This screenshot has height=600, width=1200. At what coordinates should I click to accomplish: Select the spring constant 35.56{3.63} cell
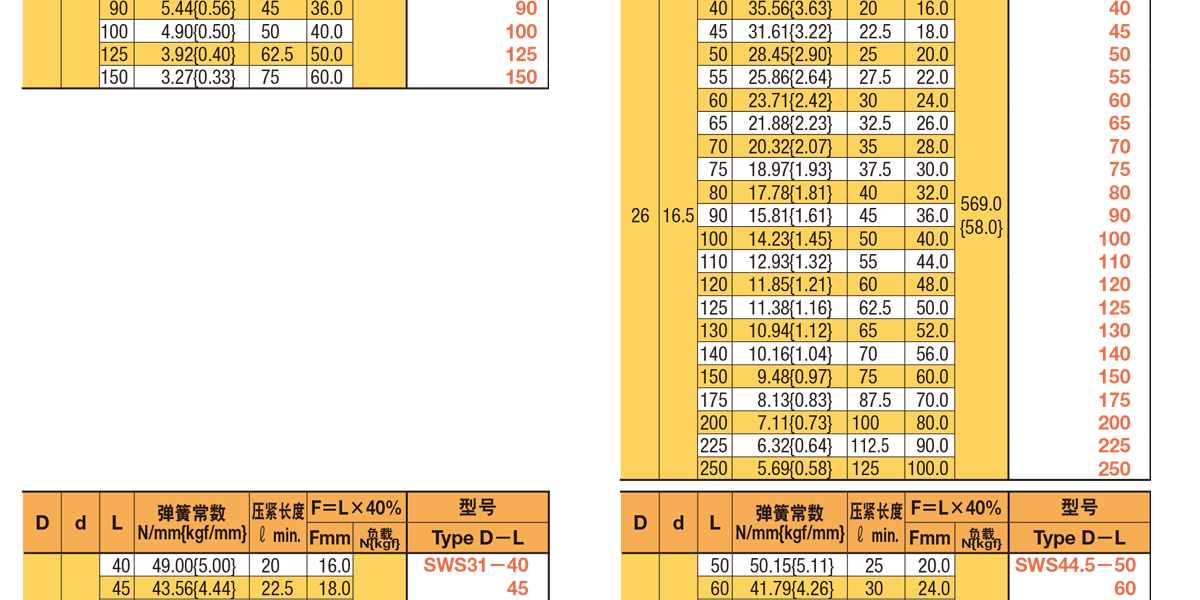[x=789, y=9]
